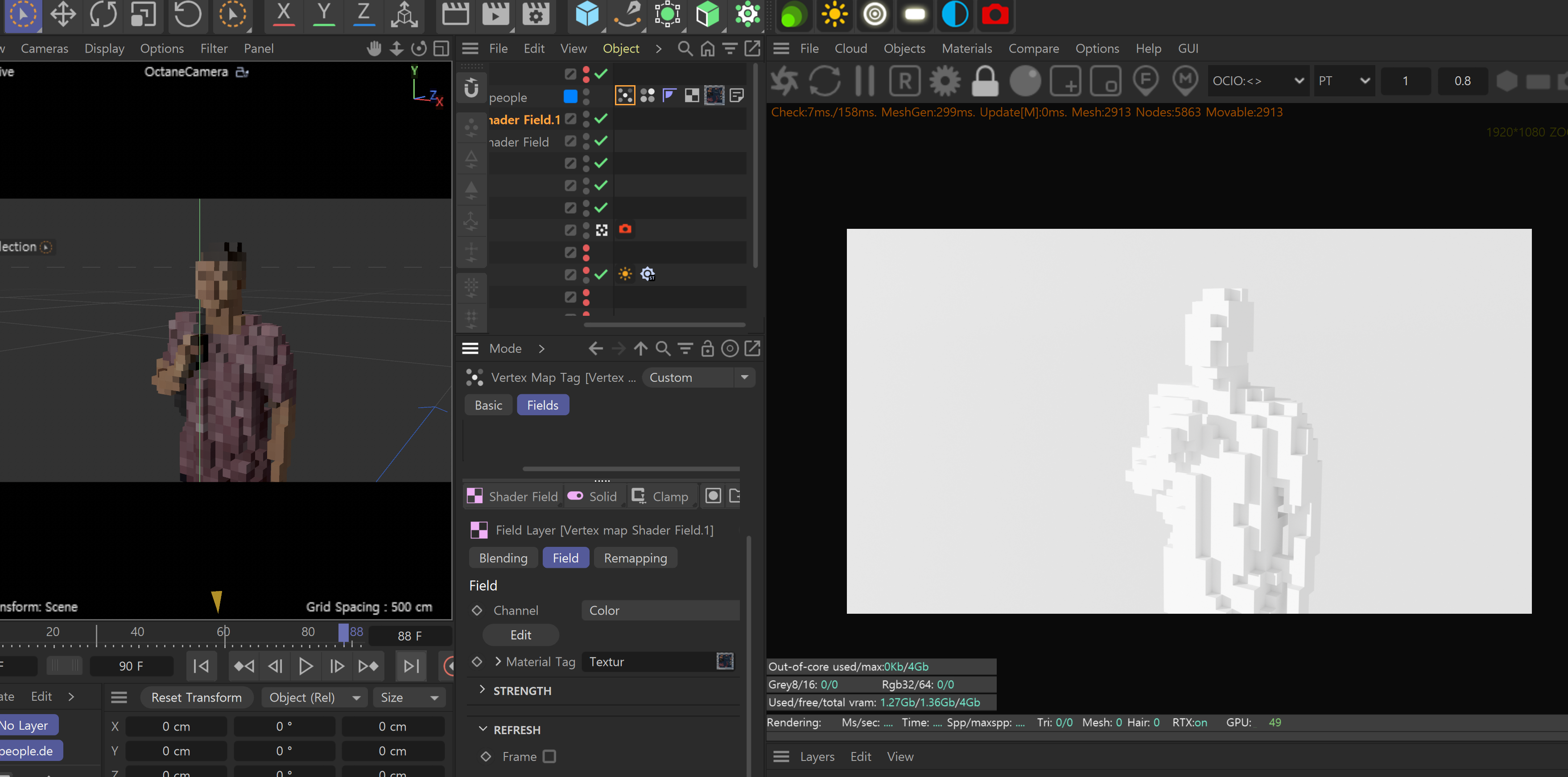Add a Cube primitive object

point(587,14)
